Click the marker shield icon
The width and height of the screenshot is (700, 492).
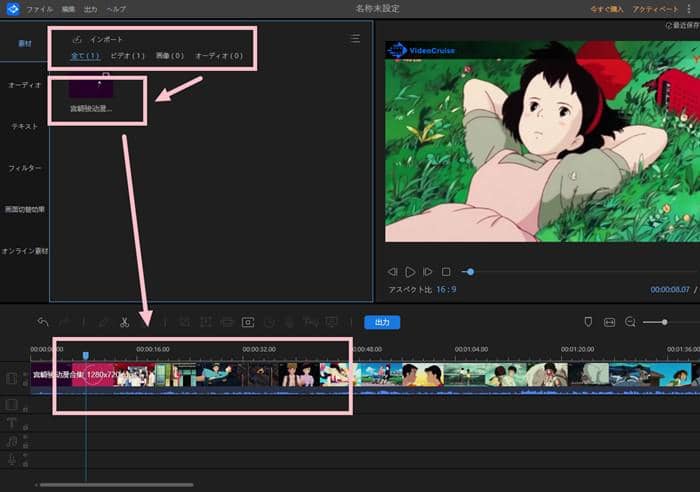click(x=588, y=322)
